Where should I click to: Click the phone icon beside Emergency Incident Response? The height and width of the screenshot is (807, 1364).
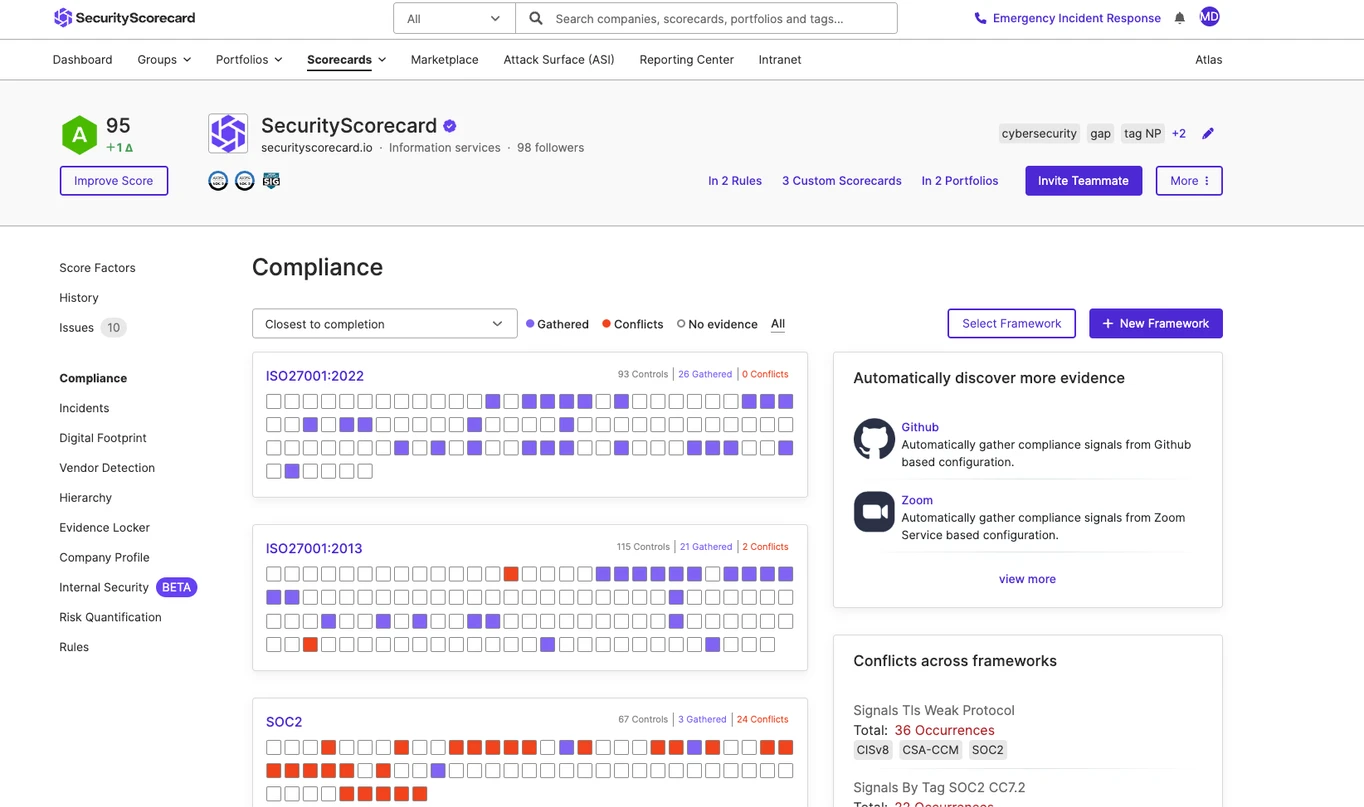(980, 18)
